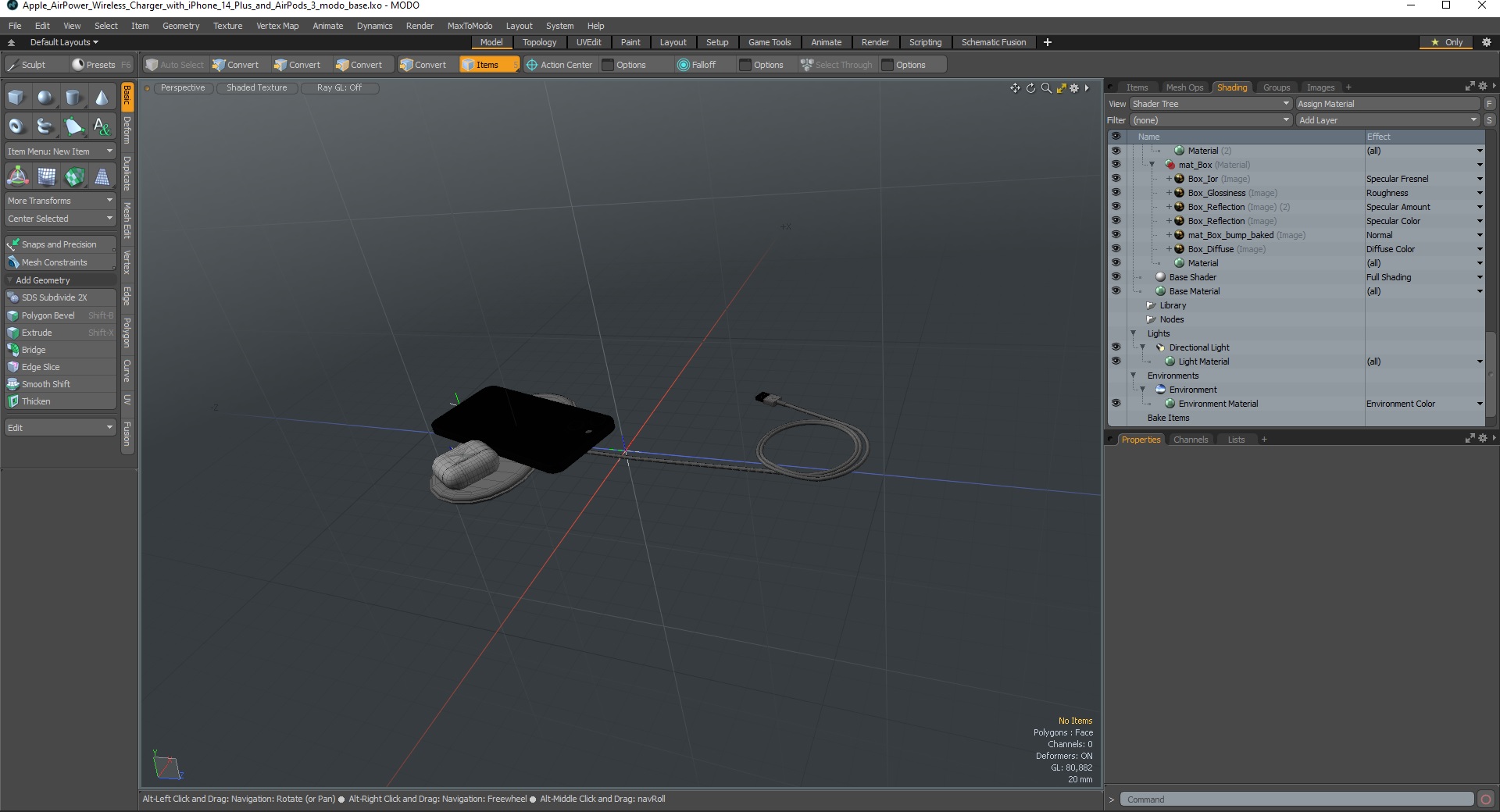Viewport: 1500px width, 812px height.
Task: Activate the Smooth Shift tool
Action: 60,384
